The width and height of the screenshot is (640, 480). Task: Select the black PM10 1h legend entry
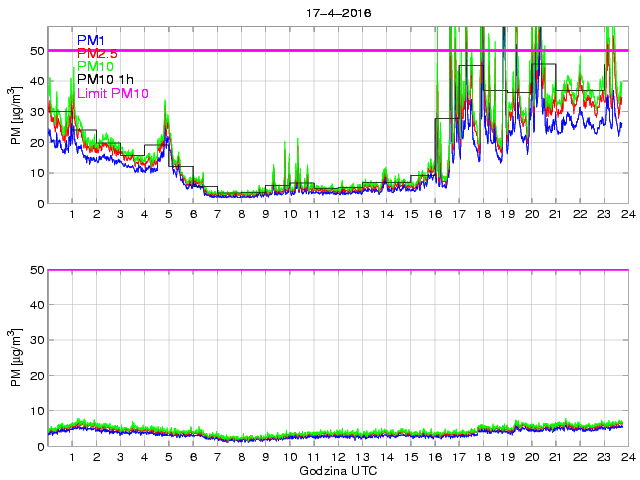click(x=105, y=80)
